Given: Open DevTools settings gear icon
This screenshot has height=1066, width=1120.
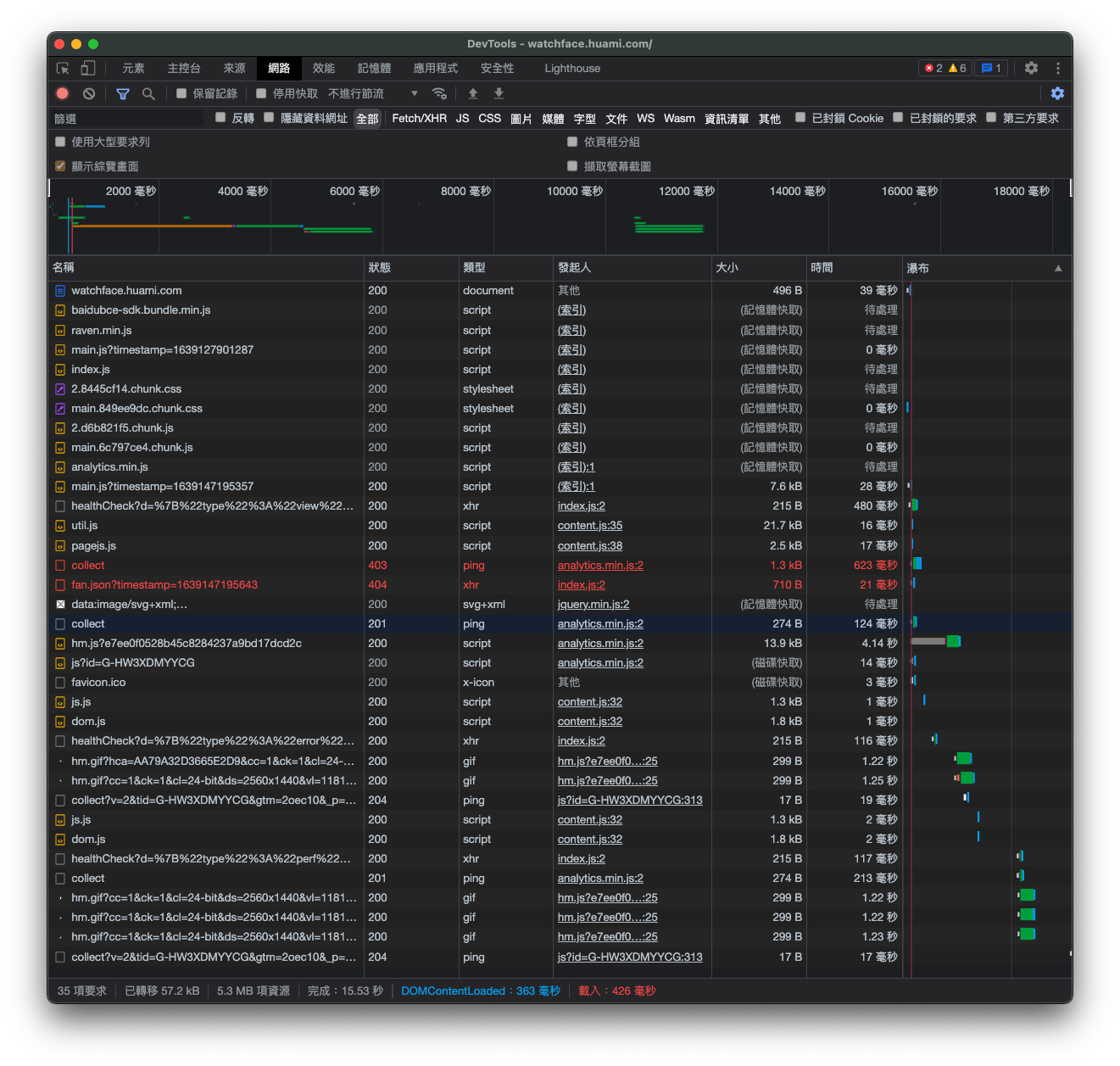Looking at the screenshot, I should (1031, 68).
